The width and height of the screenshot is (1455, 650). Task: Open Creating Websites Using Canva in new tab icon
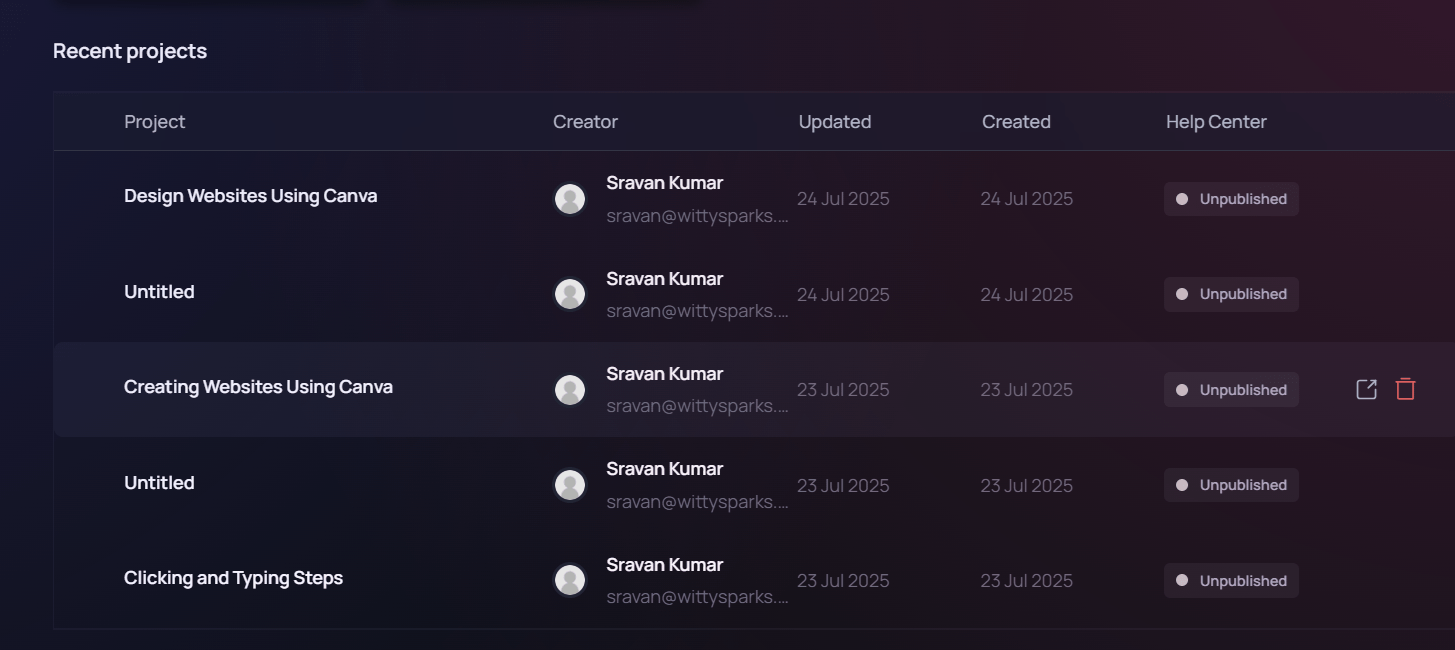coord(1366,390)
